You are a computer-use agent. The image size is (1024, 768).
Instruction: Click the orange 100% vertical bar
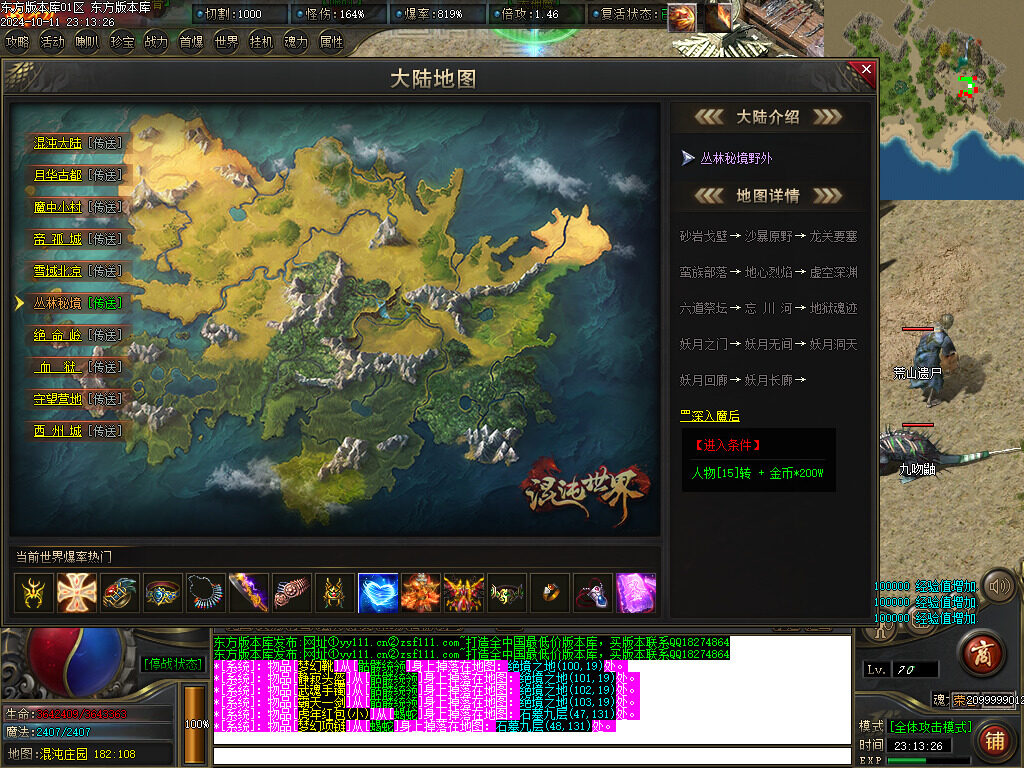195,724
